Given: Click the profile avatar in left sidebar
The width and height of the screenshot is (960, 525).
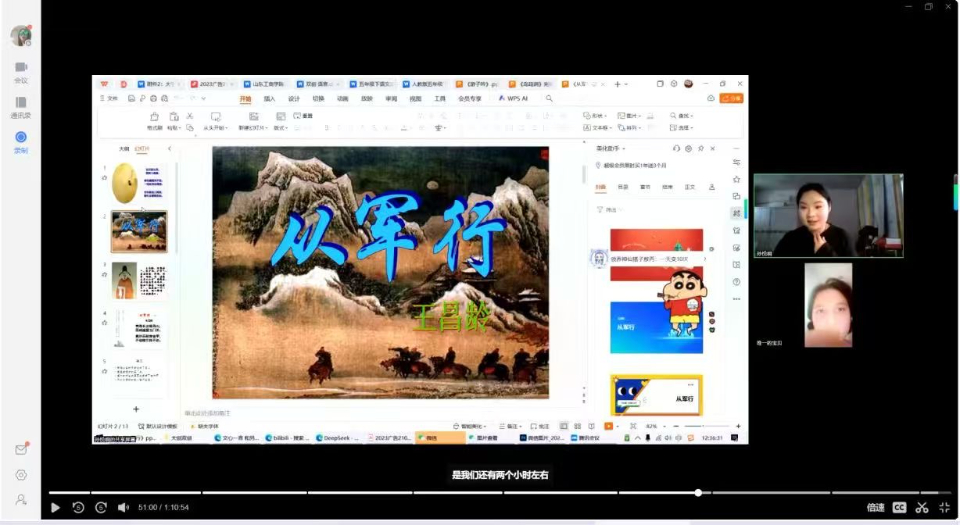Looking at the screenshot, I should pos(21,35).
